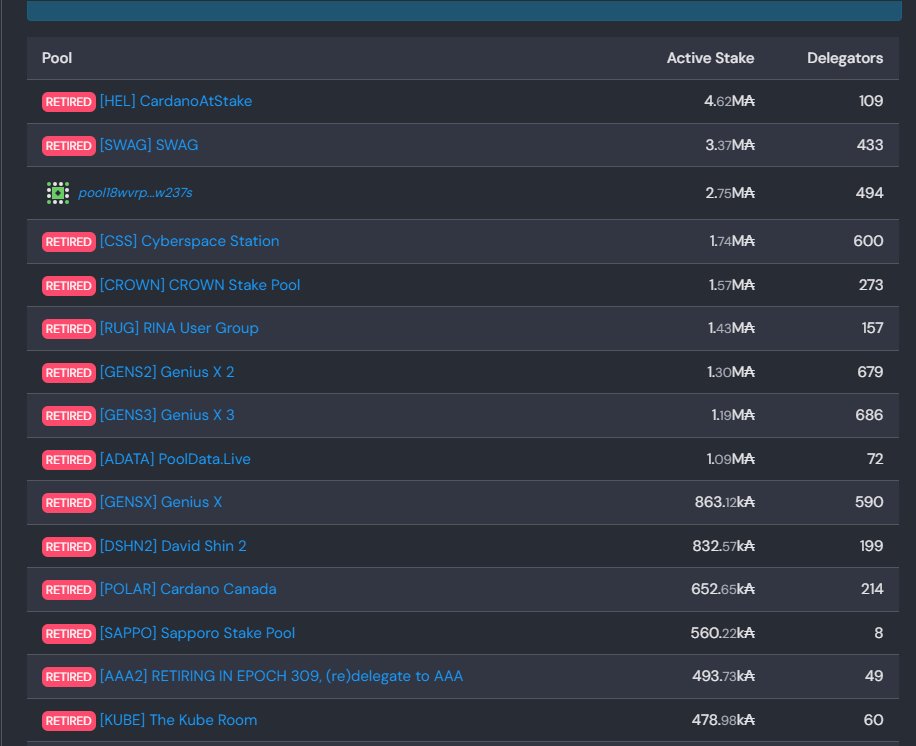Open [SAPPO] Sapporo Stake Pool link
Image resolution: width=916 pixels, height=746 pixels.
[x=197, y=633]
